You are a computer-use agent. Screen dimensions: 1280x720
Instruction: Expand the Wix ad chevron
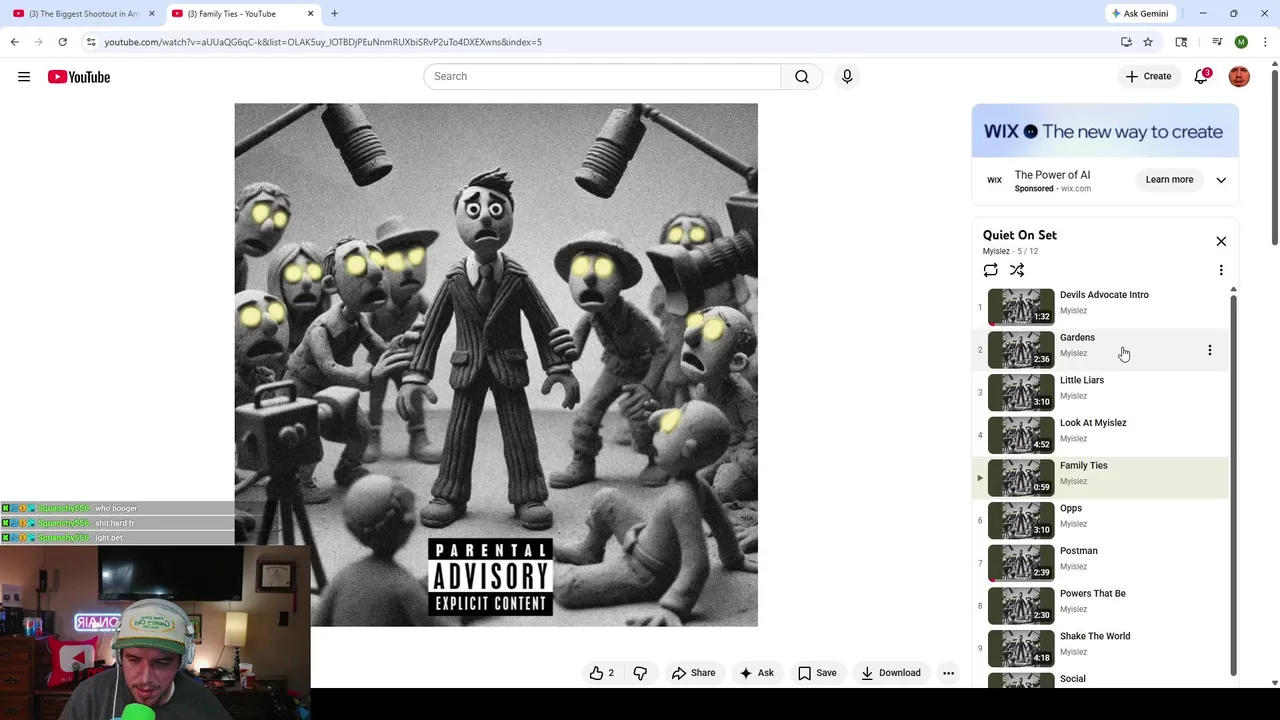coord(1221,180)
